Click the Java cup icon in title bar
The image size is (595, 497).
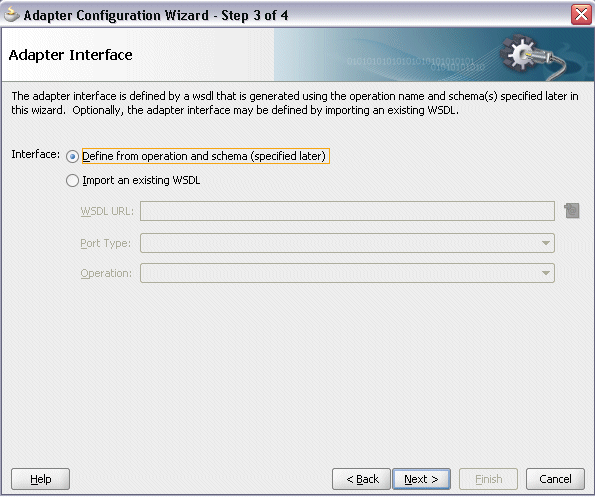pos(11,14)
